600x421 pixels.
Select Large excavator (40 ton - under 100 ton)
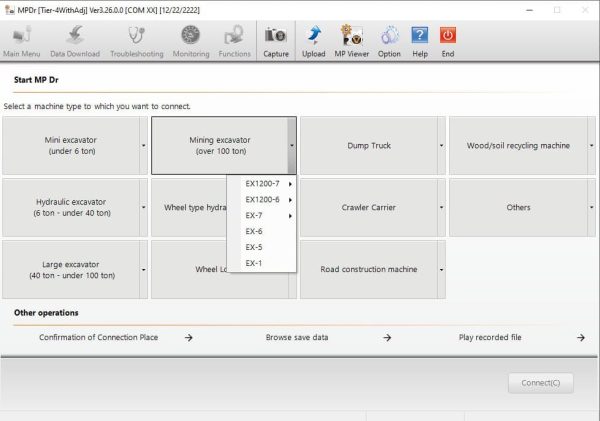click(x=71, y=269)
